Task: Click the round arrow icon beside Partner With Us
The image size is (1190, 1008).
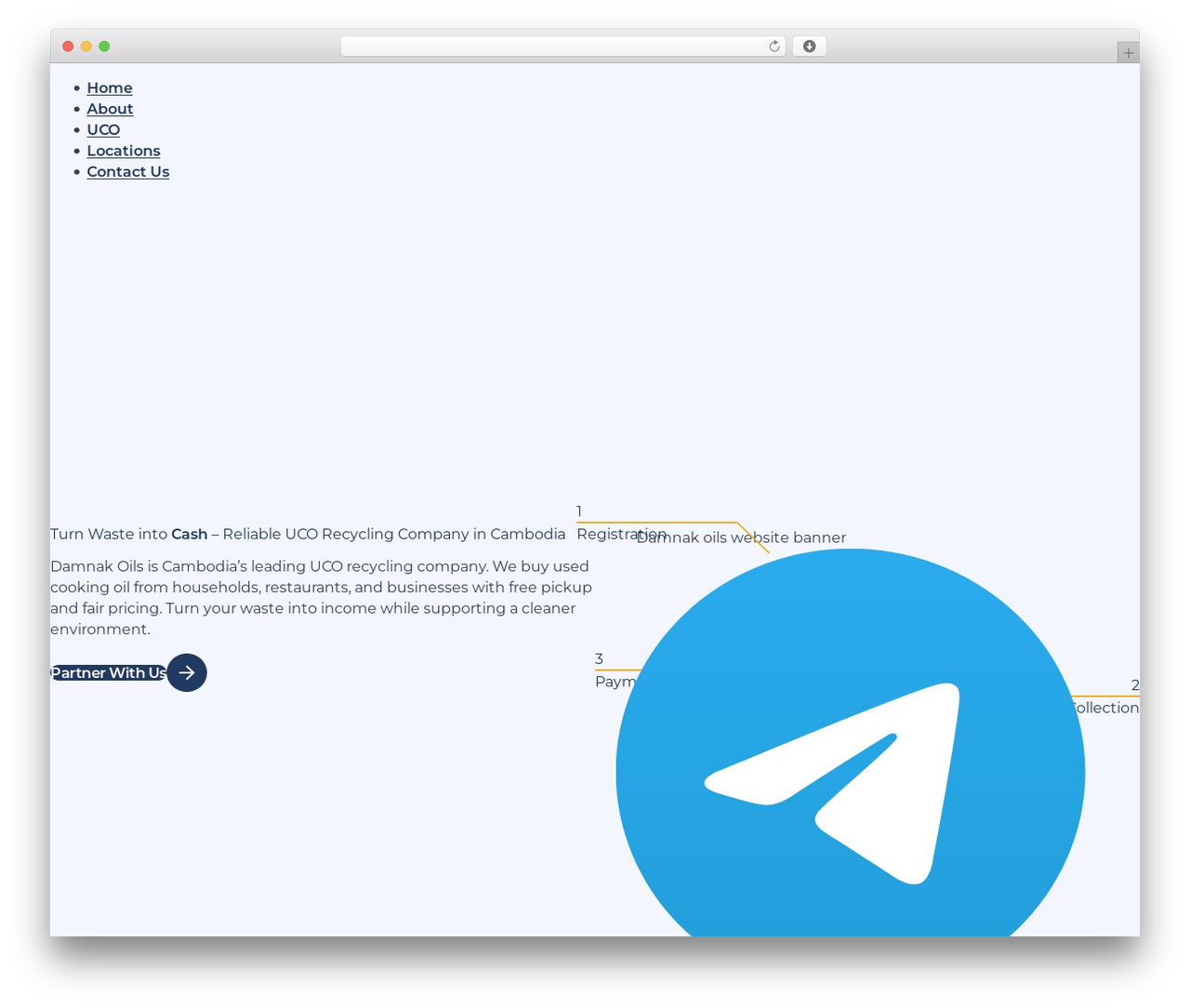Action: coord(187,672)
